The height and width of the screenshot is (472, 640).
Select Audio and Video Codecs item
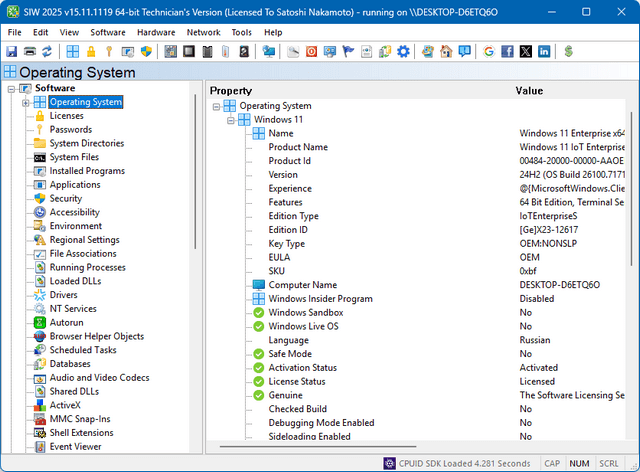click(100, 378)
